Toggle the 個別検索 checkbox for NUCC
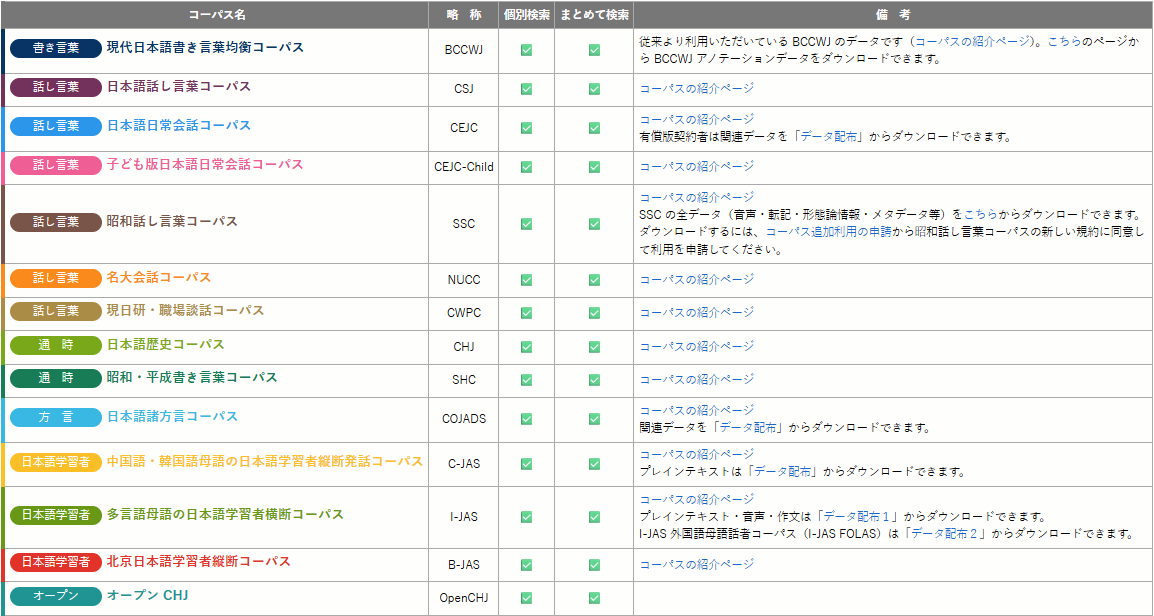 coord(526,280)
